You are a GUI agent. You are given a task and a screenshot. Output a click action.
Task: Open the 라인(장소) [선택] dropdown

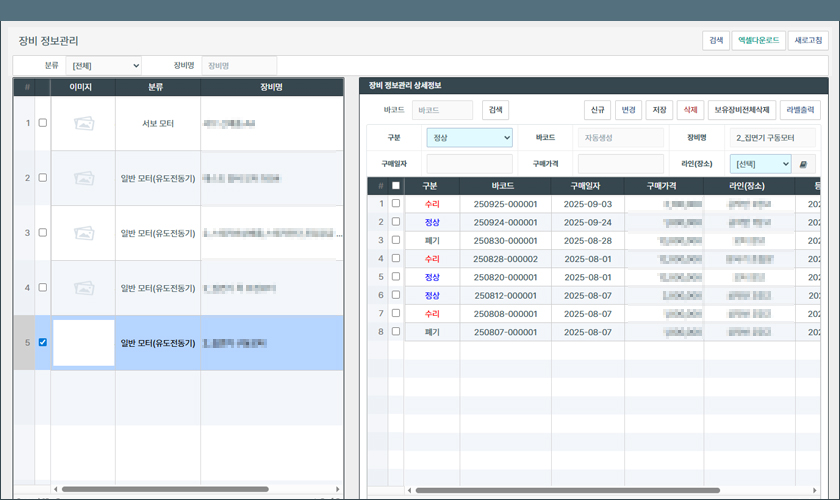click(761, 164)
